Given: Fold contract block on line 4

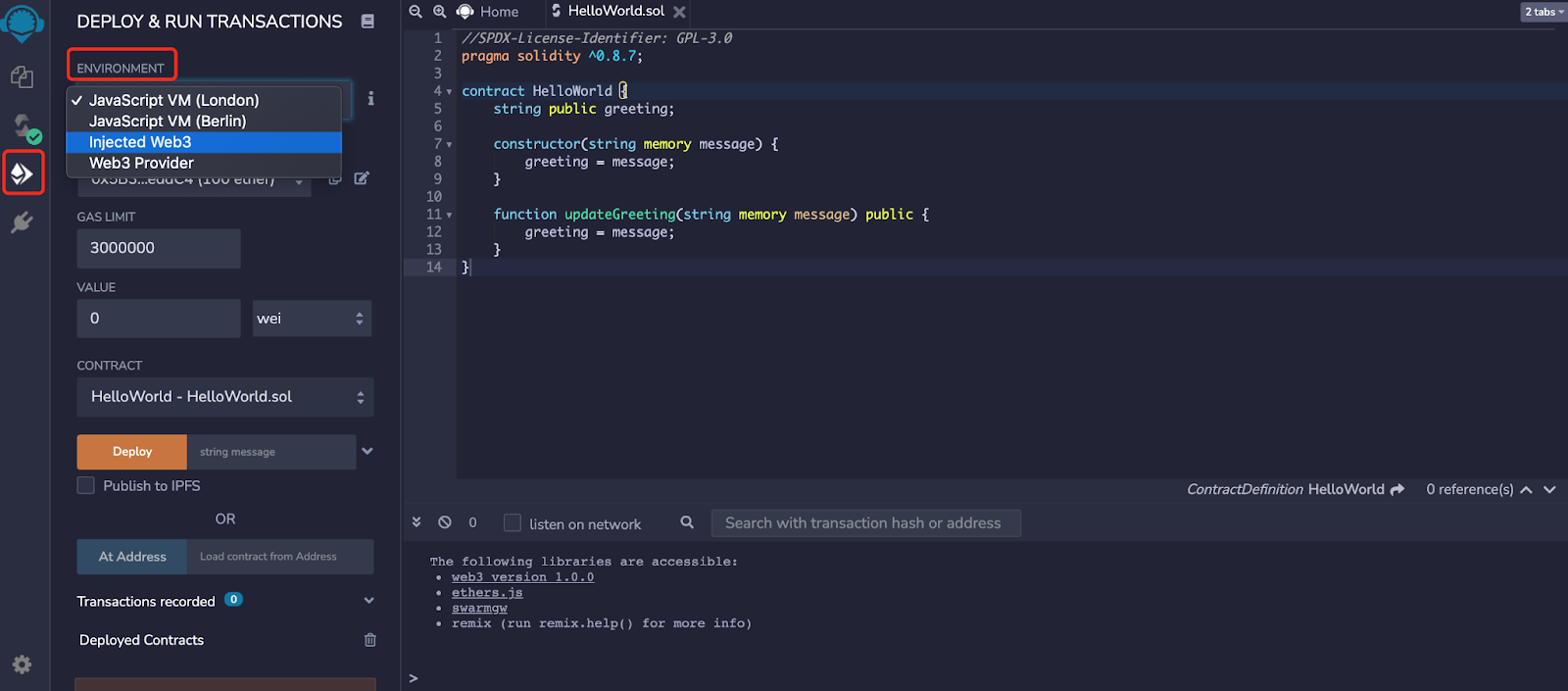Looking at the screenshot, I should click(449, 91).
